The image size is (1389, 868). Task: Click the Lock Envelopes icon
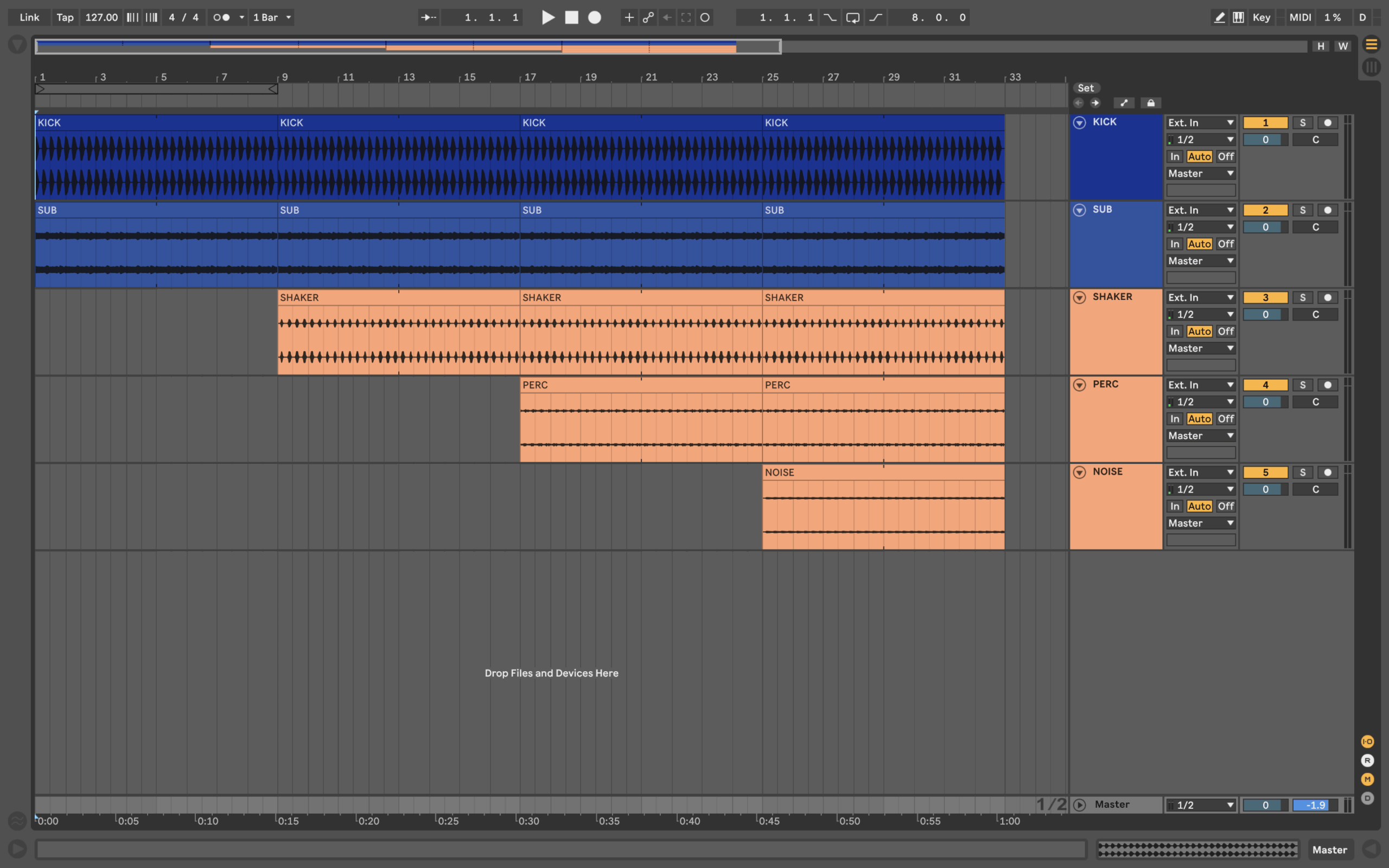click(x=1151, y=103)
